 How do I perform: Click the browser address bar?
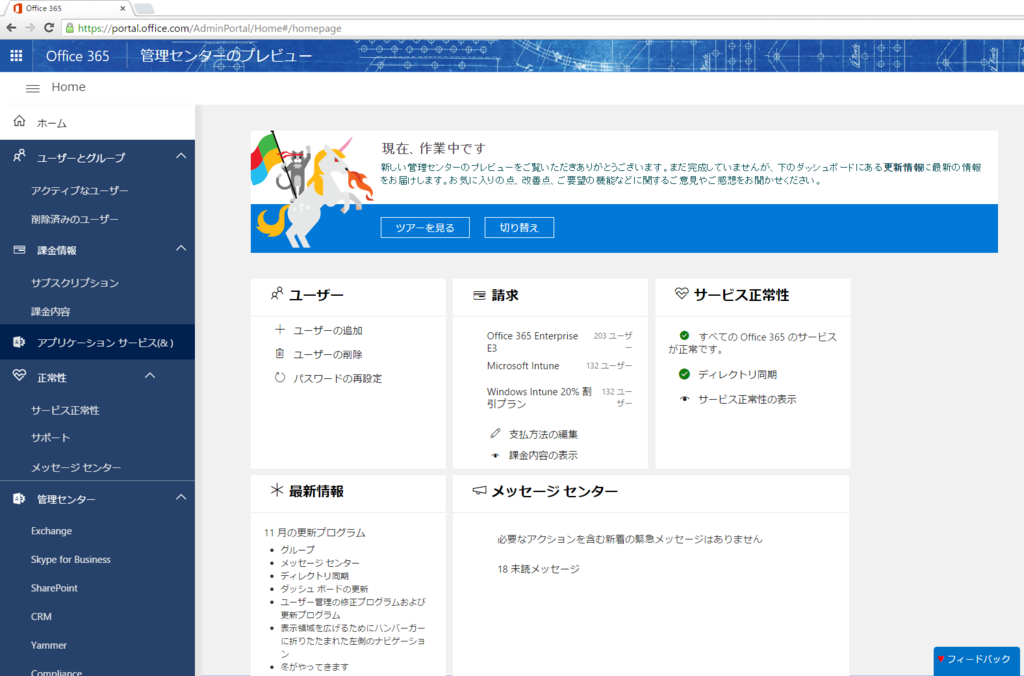(x=542, y=28)
